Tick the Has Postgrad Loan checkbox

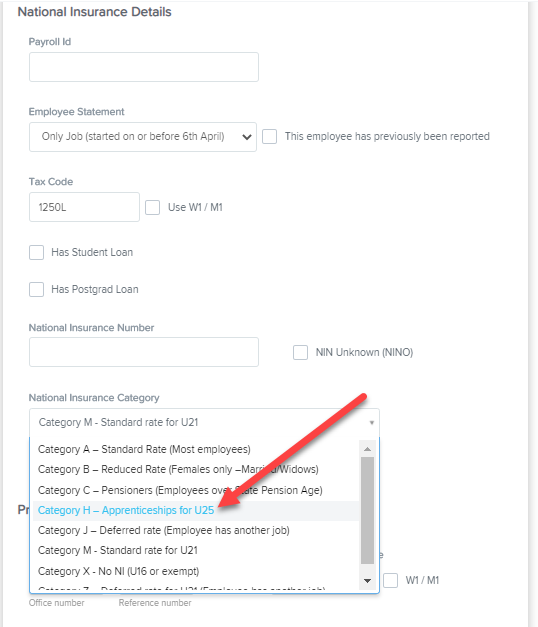click(36, 290)
